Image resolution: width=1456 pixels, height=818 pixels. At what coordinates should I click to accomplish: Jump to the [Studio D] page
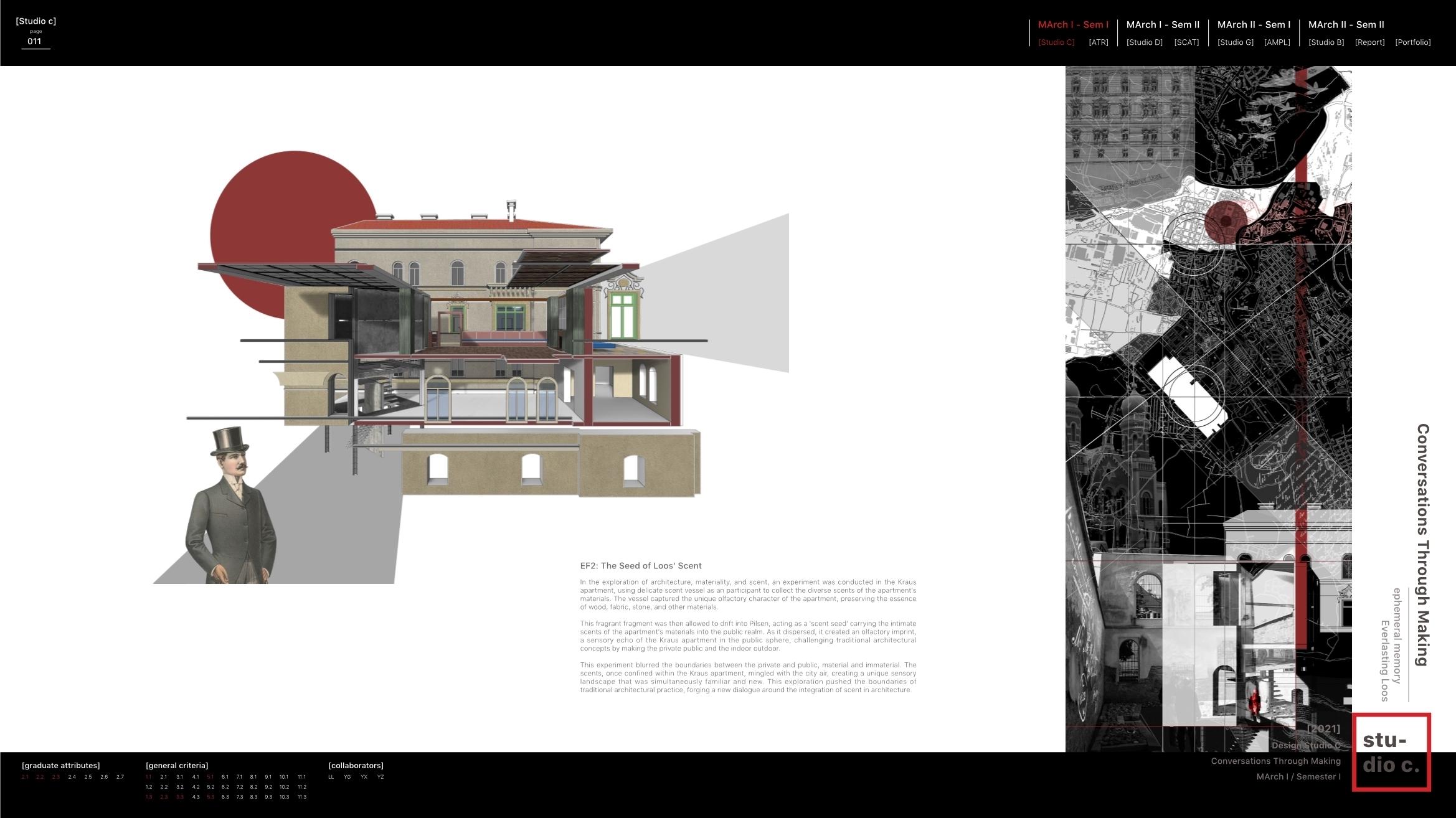1144,42
